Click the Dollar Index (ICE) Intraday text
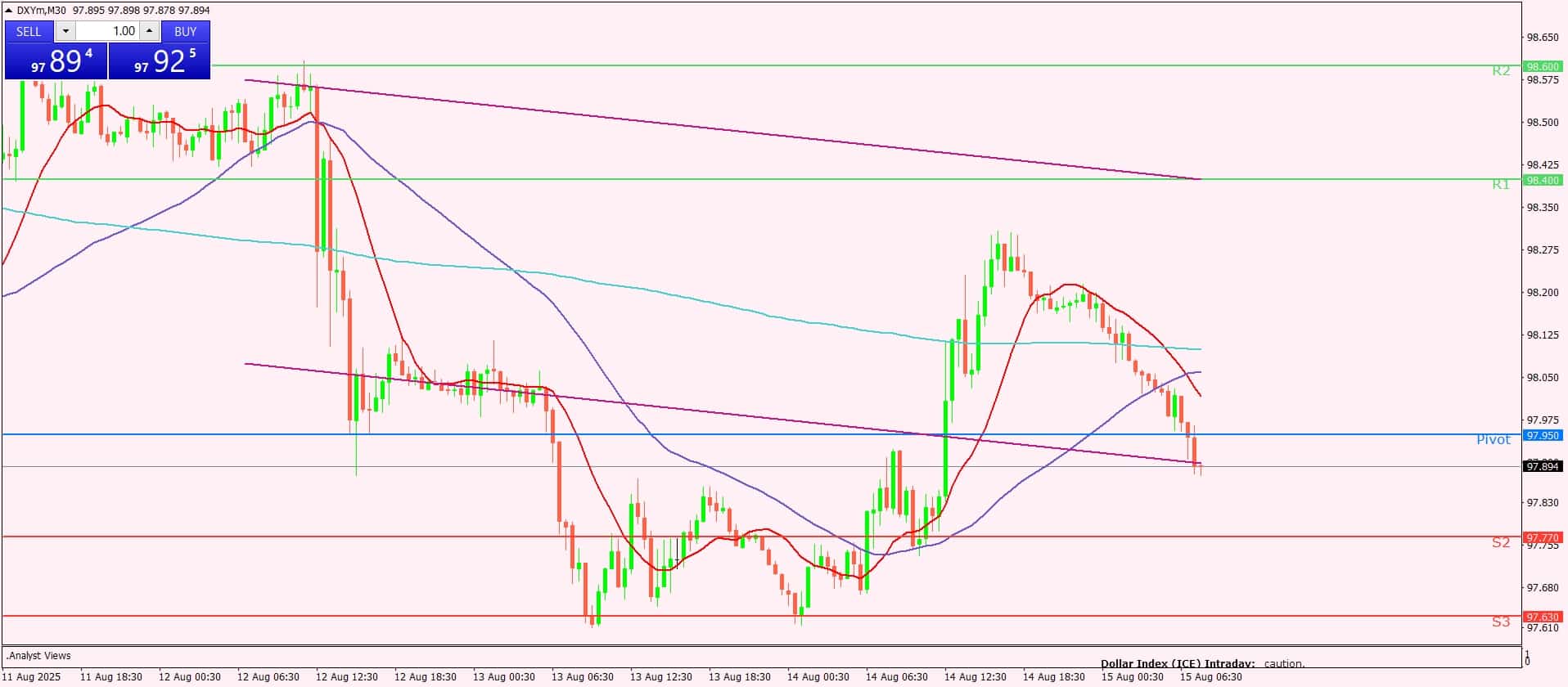The height and width of the screenshot is (687, 1568). coord(1177,664)
